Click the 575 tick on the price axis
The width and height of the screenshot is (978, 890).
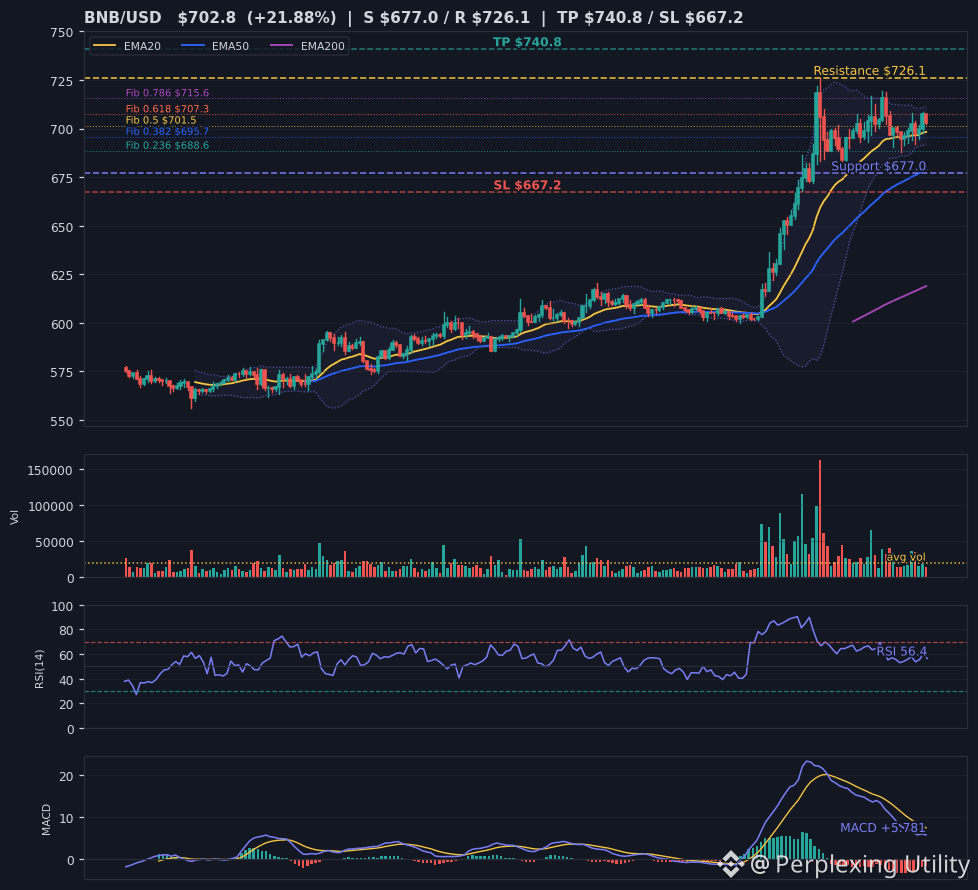click(x=62, y=372)
